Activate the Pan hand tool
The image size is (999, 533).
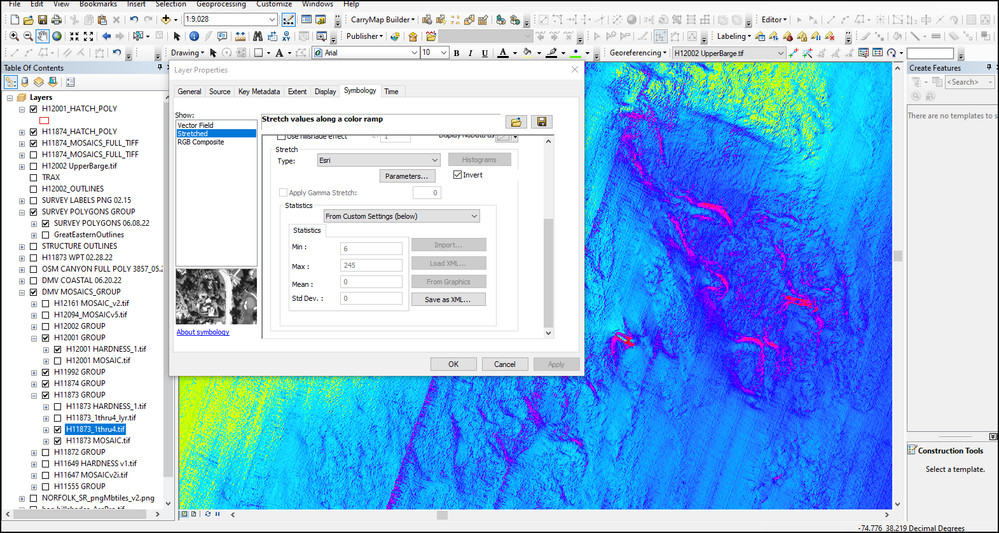(x=43, y=36)
